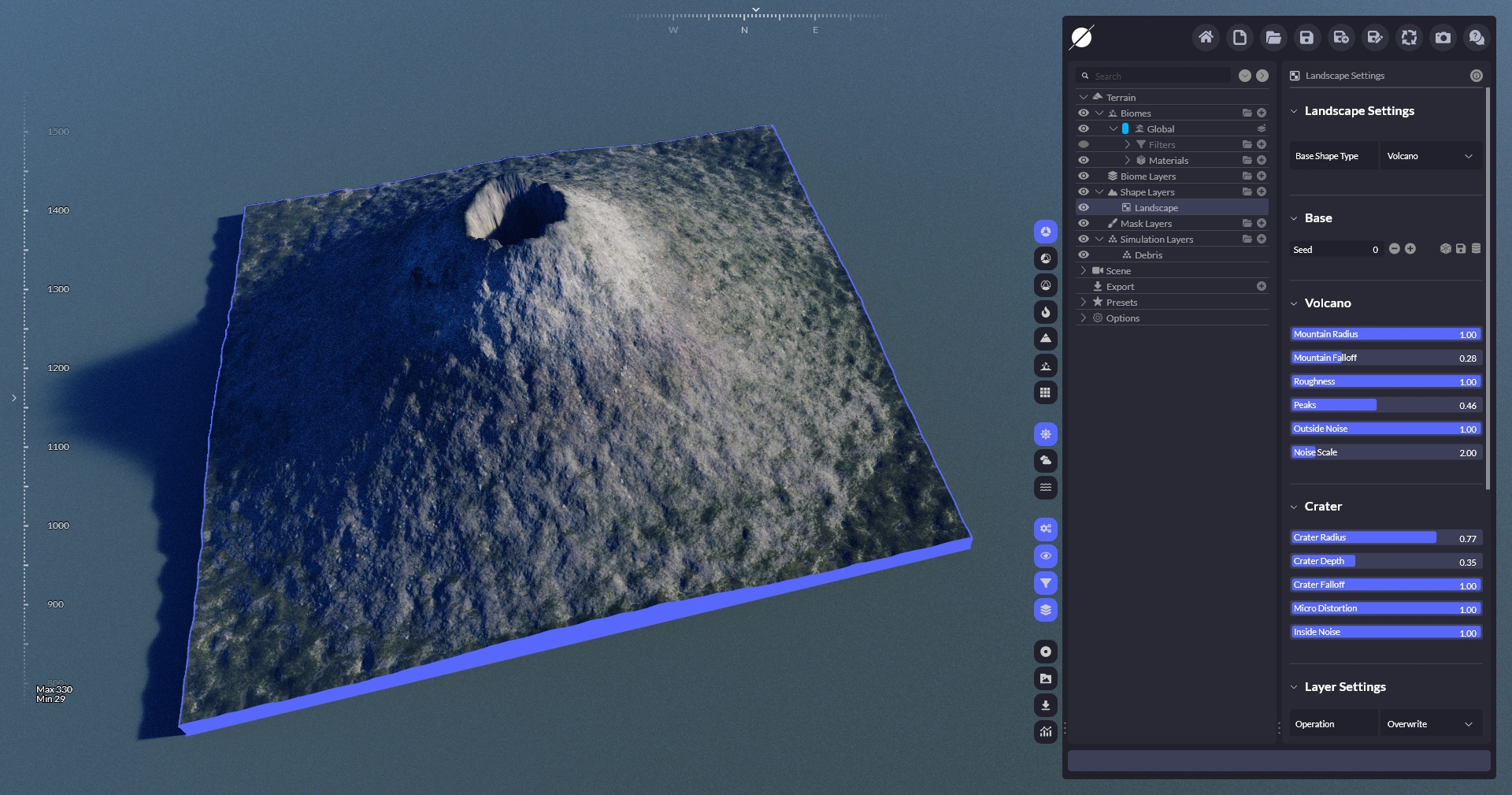The height and width of the screenshot is (795, 1512).
Task: Hide the Debris simulation layer
Action: click(x=1084, y=255)
